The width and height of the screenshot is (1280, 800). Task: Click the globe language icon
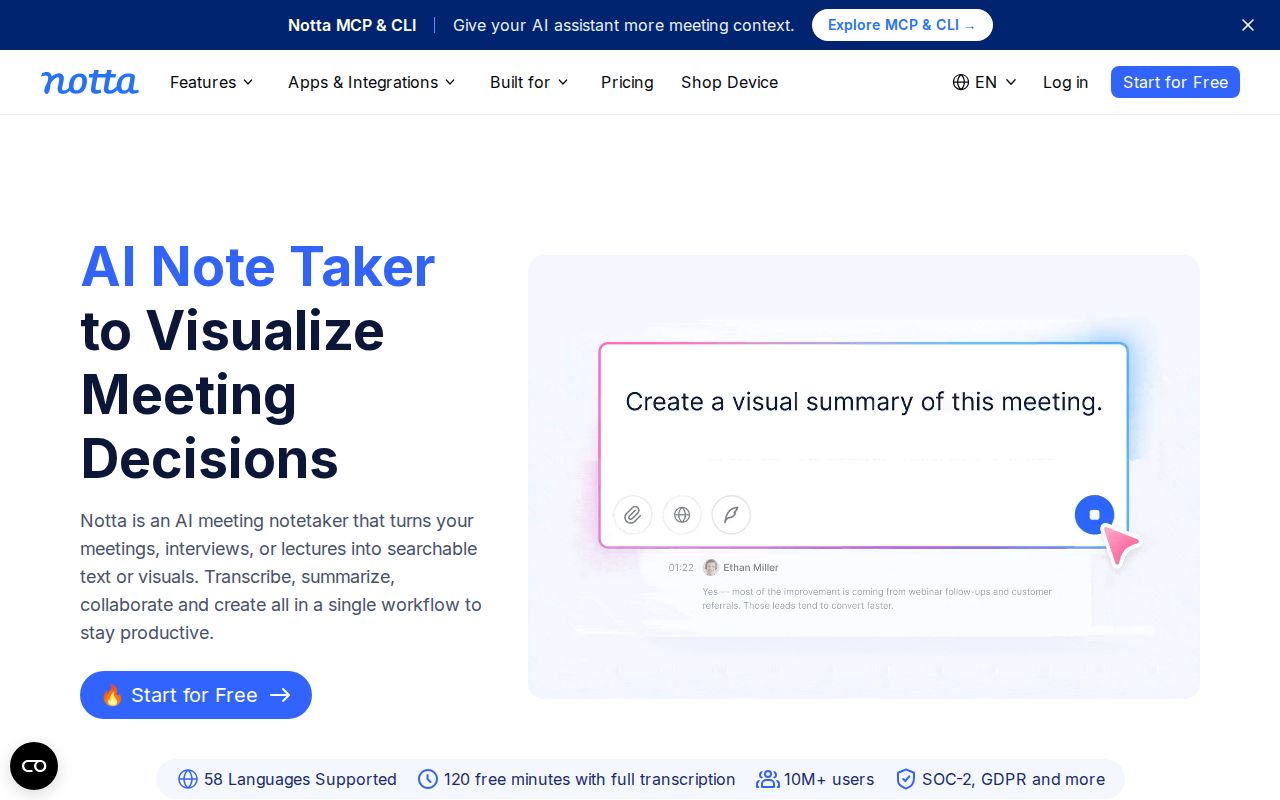click(961, 82)
